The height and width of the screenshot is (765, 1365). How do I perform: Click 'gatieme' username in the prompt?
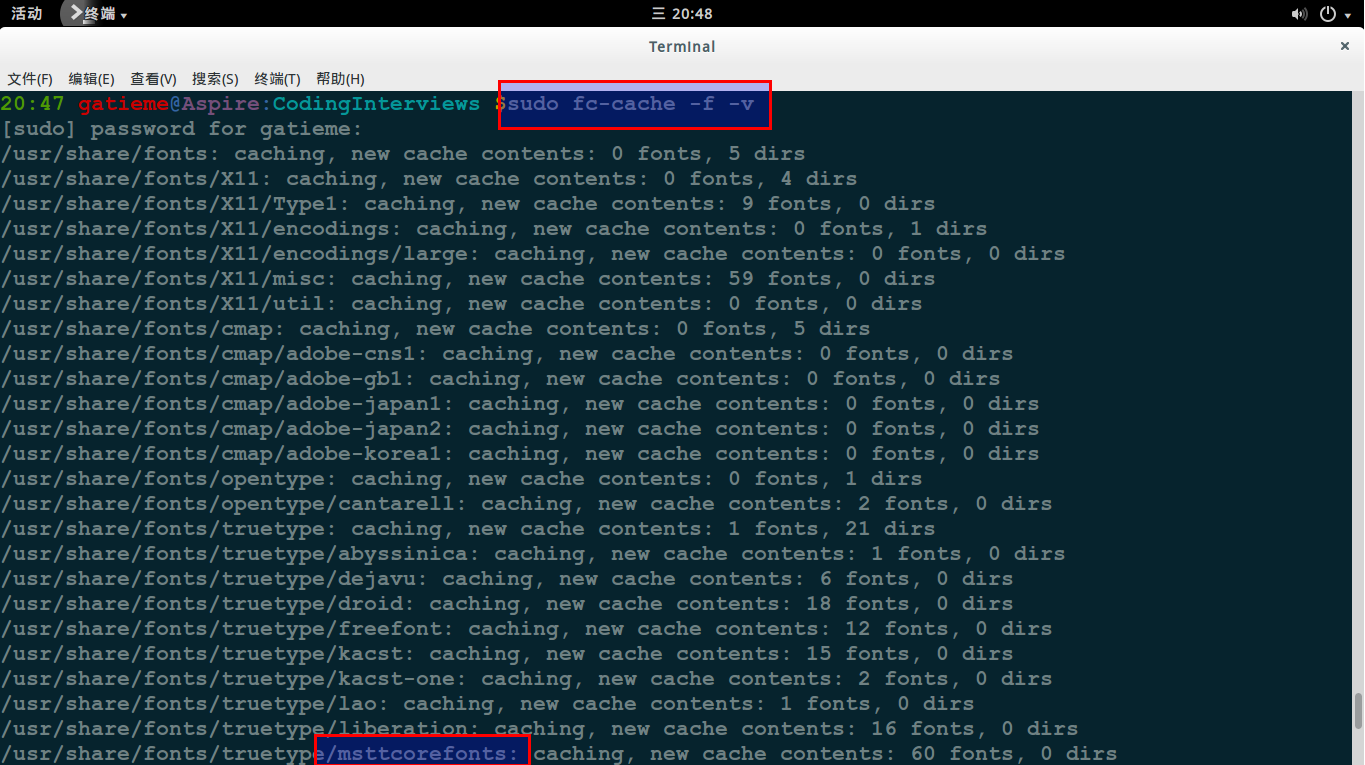pos(124,104)
